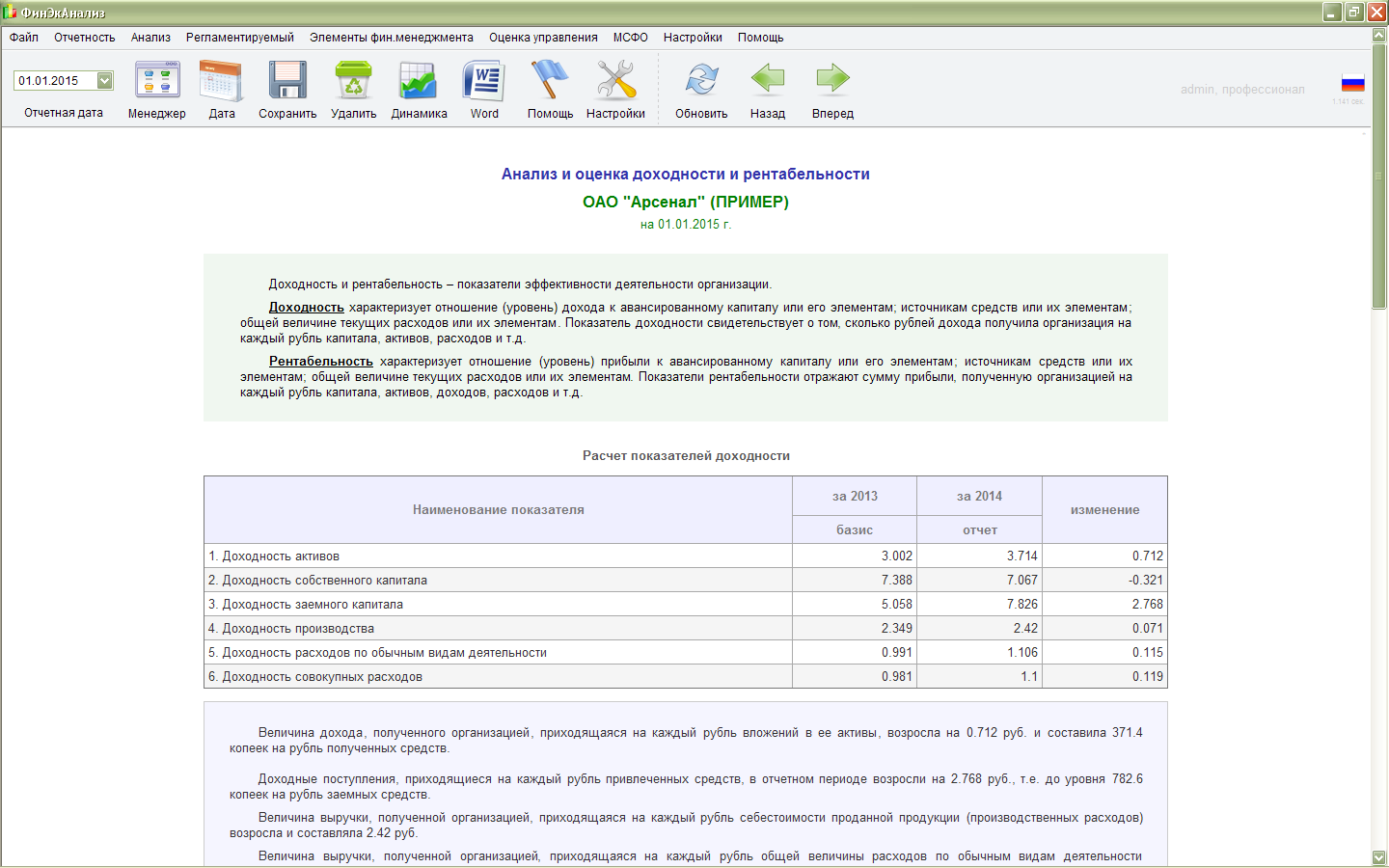Open the Динамика chart tool
Image resolution: width=1389 pixels, height=868 pixels.
pos(419,80)
